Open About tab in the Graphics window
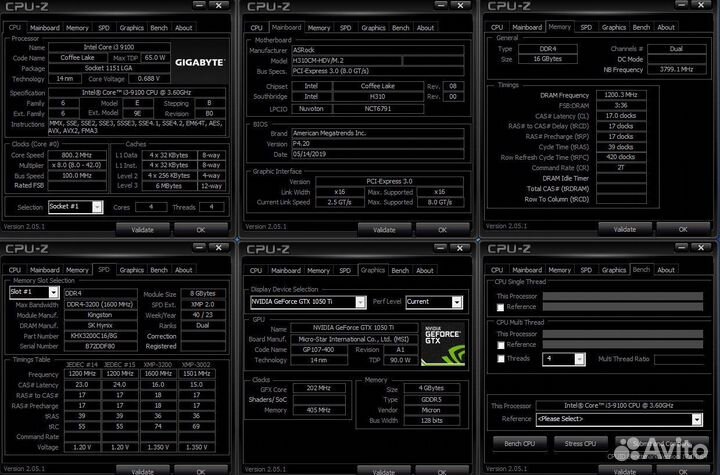Image resolution: width=720 pixels, height=475 pixels. tap(425, 270)
